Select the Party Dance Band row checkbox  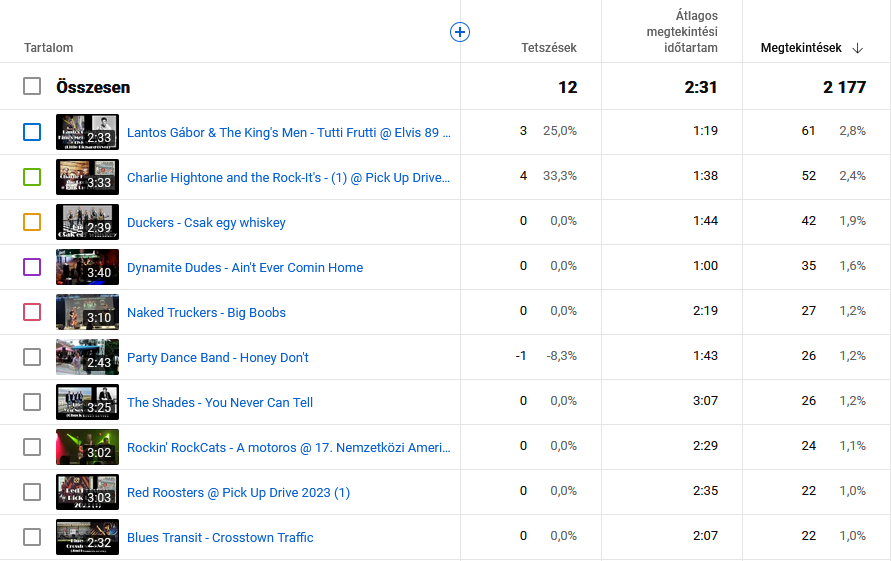32,357
